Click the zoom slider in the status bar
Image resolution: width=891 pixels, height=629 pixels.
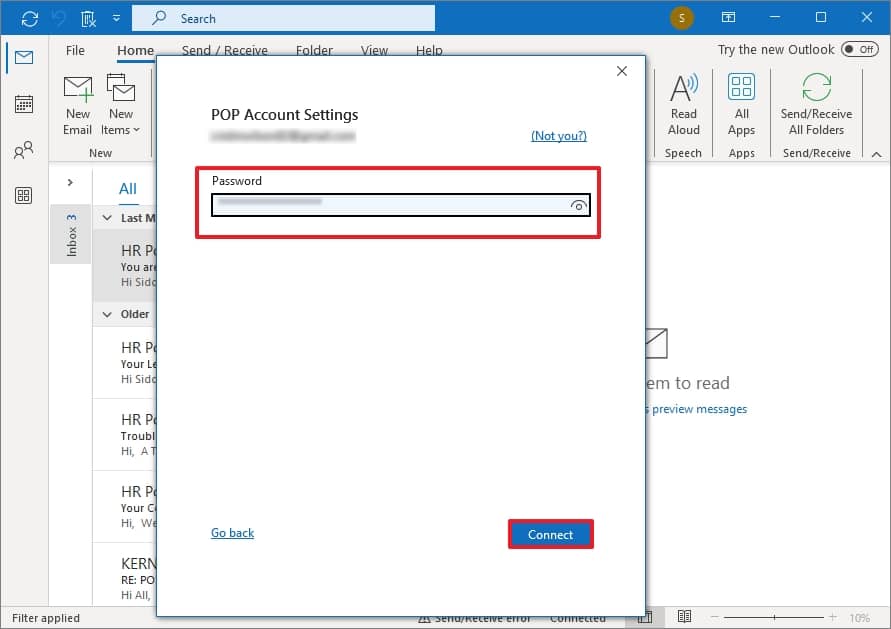(774, 617)
